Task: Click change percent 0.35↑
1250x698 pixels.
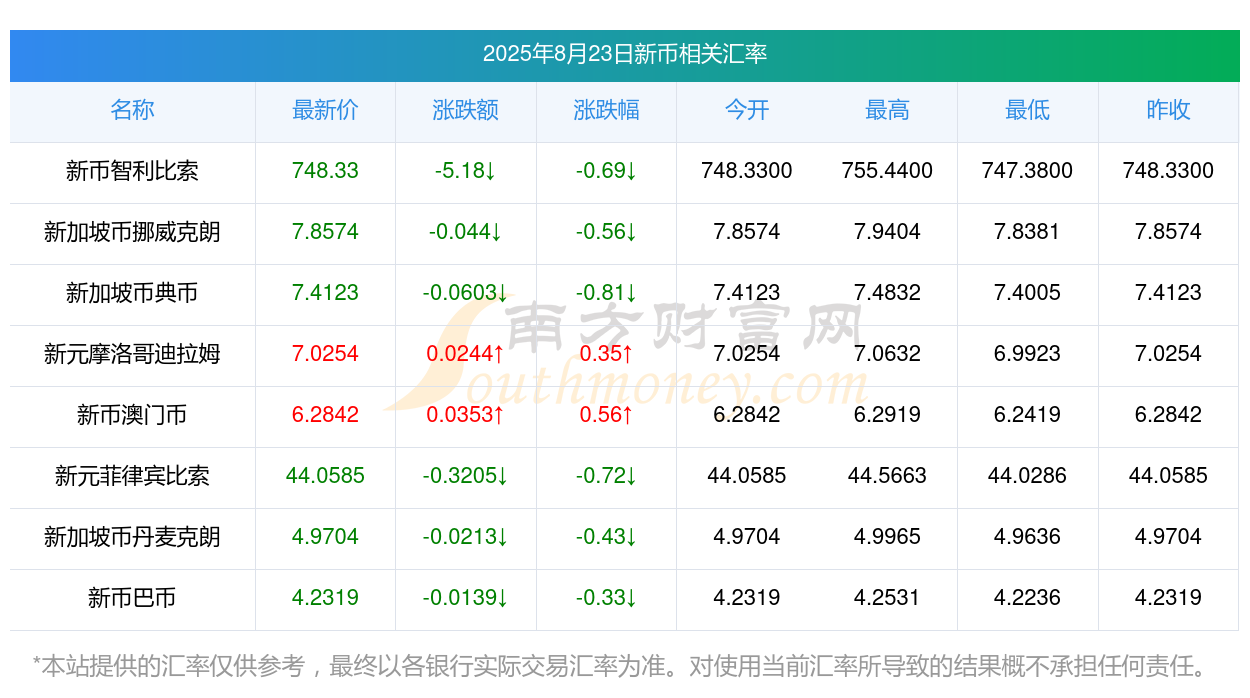Action: tap(606, 354)
